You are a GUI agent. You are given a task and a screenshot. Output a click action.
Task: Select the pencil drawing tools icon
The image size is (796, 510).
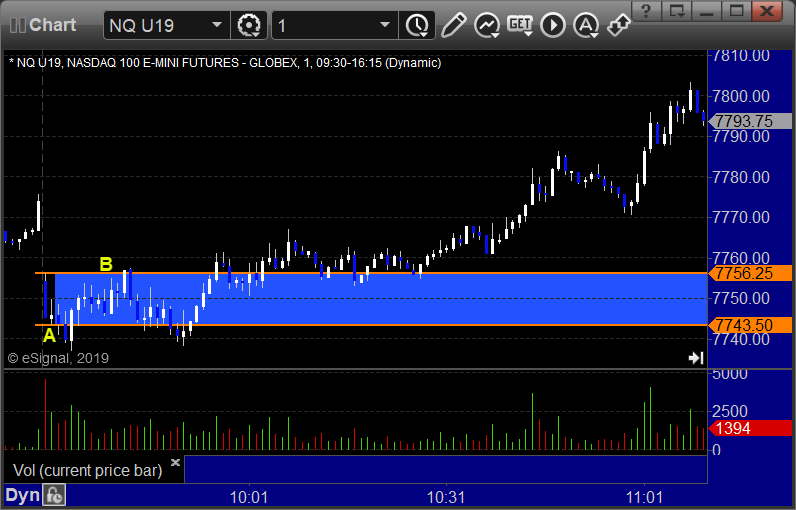coord(453,25)
